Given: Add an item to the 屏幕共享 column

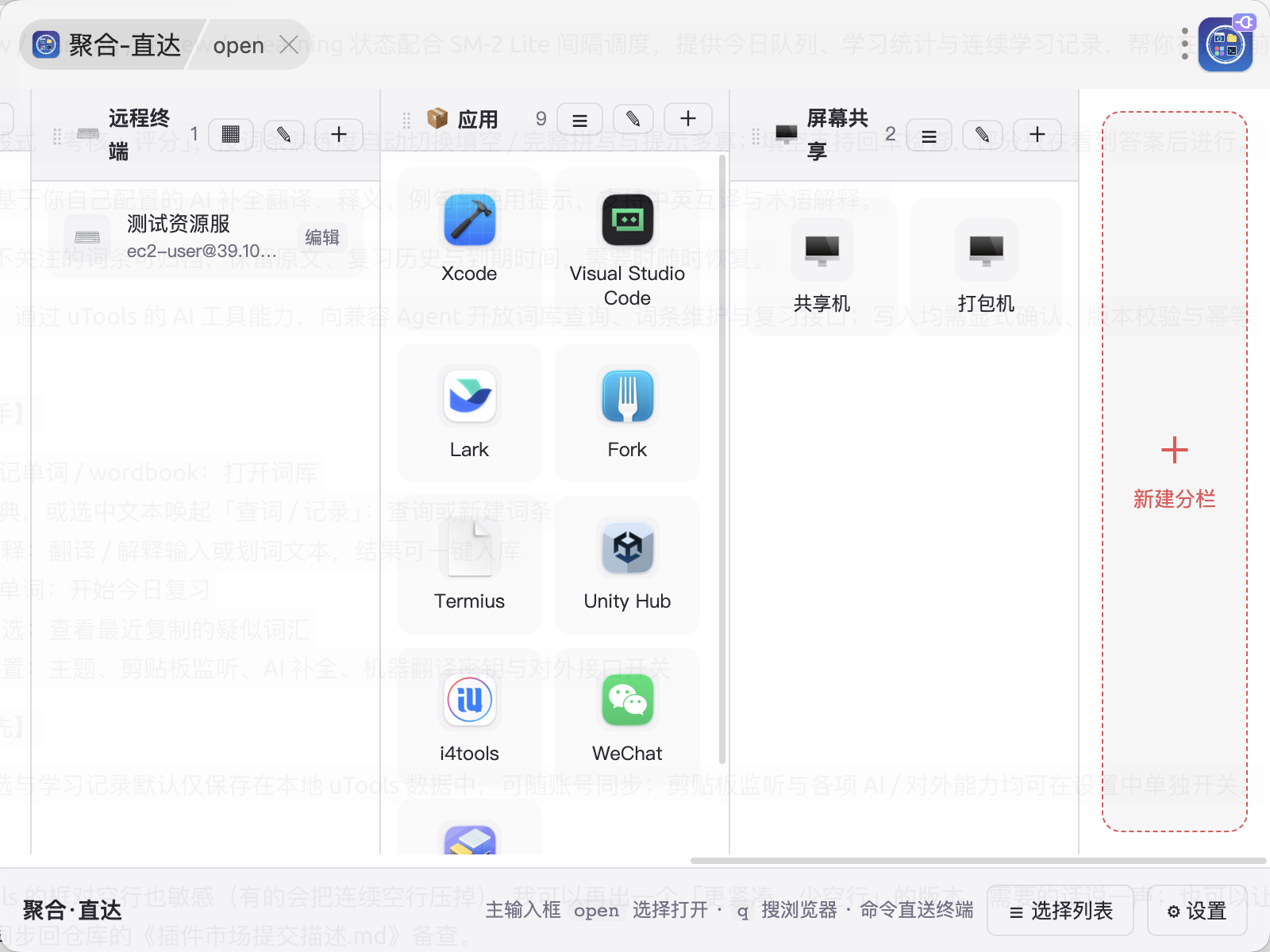Looking at the screenshot, I should coord(1037,135).
